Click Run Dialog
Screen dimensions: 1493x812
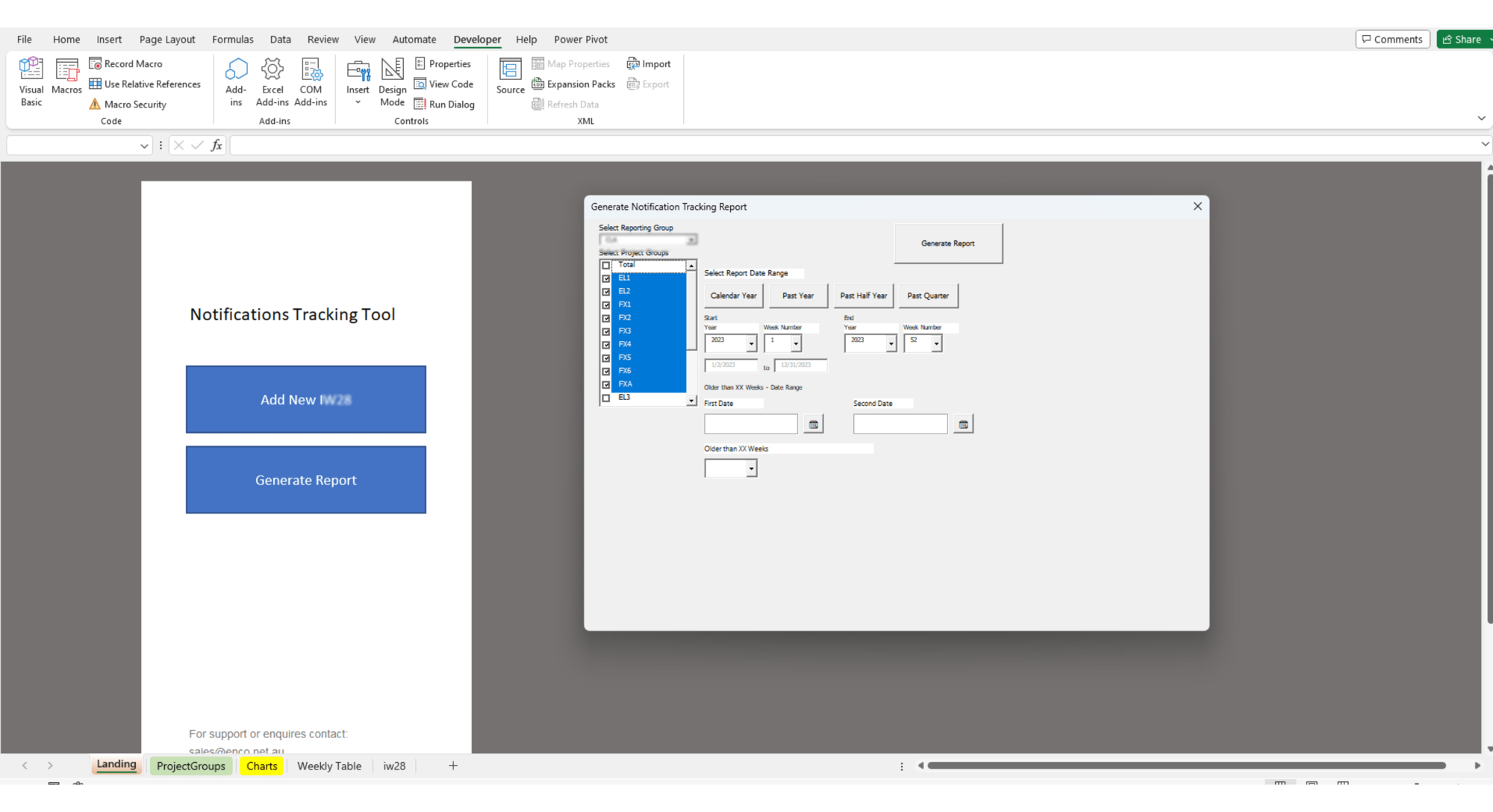tap(444, 104)
